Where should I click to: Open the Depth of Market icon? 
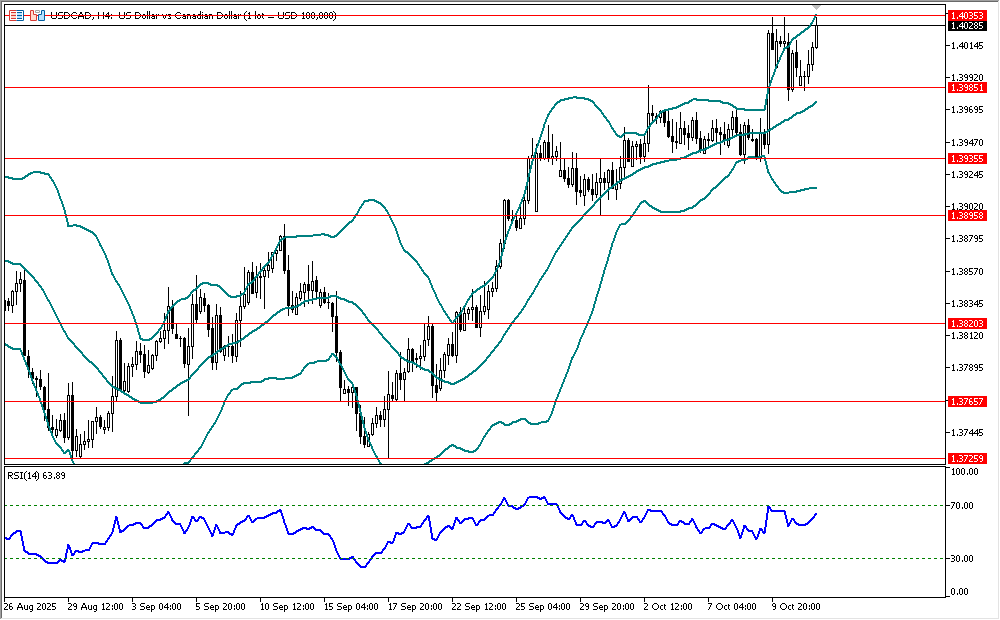click(16, 16)
